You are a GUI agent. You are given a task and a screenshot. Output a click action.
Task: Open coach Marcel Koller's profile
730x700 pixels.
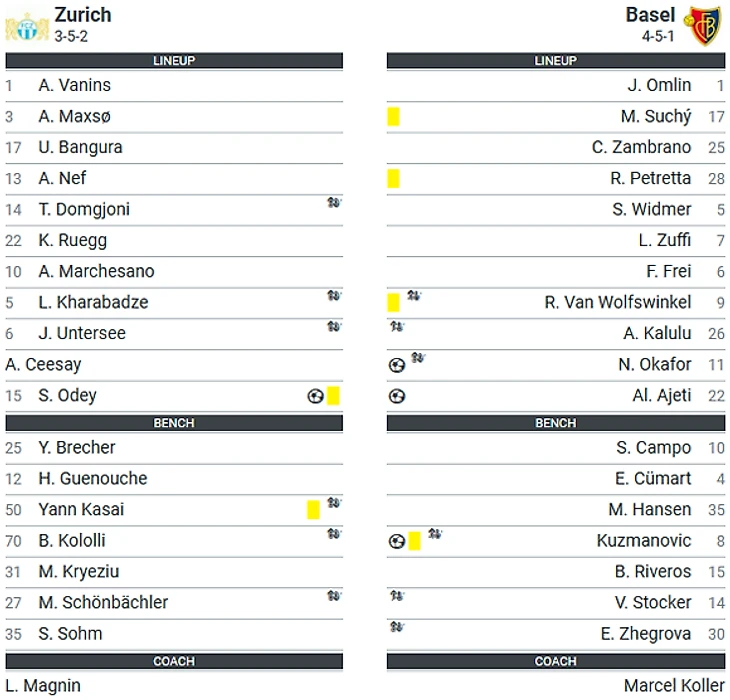coord(673,686)
